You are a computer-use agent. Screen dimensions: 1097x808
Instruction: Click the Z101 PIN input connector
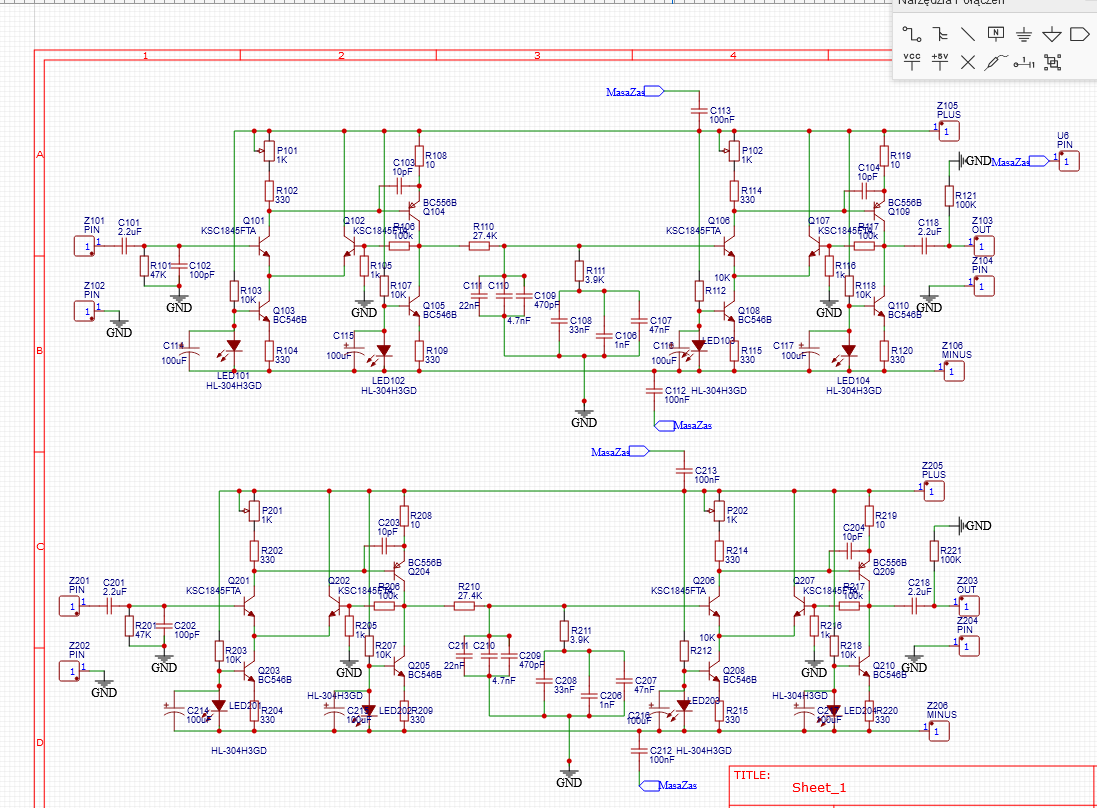click(87, 245)
